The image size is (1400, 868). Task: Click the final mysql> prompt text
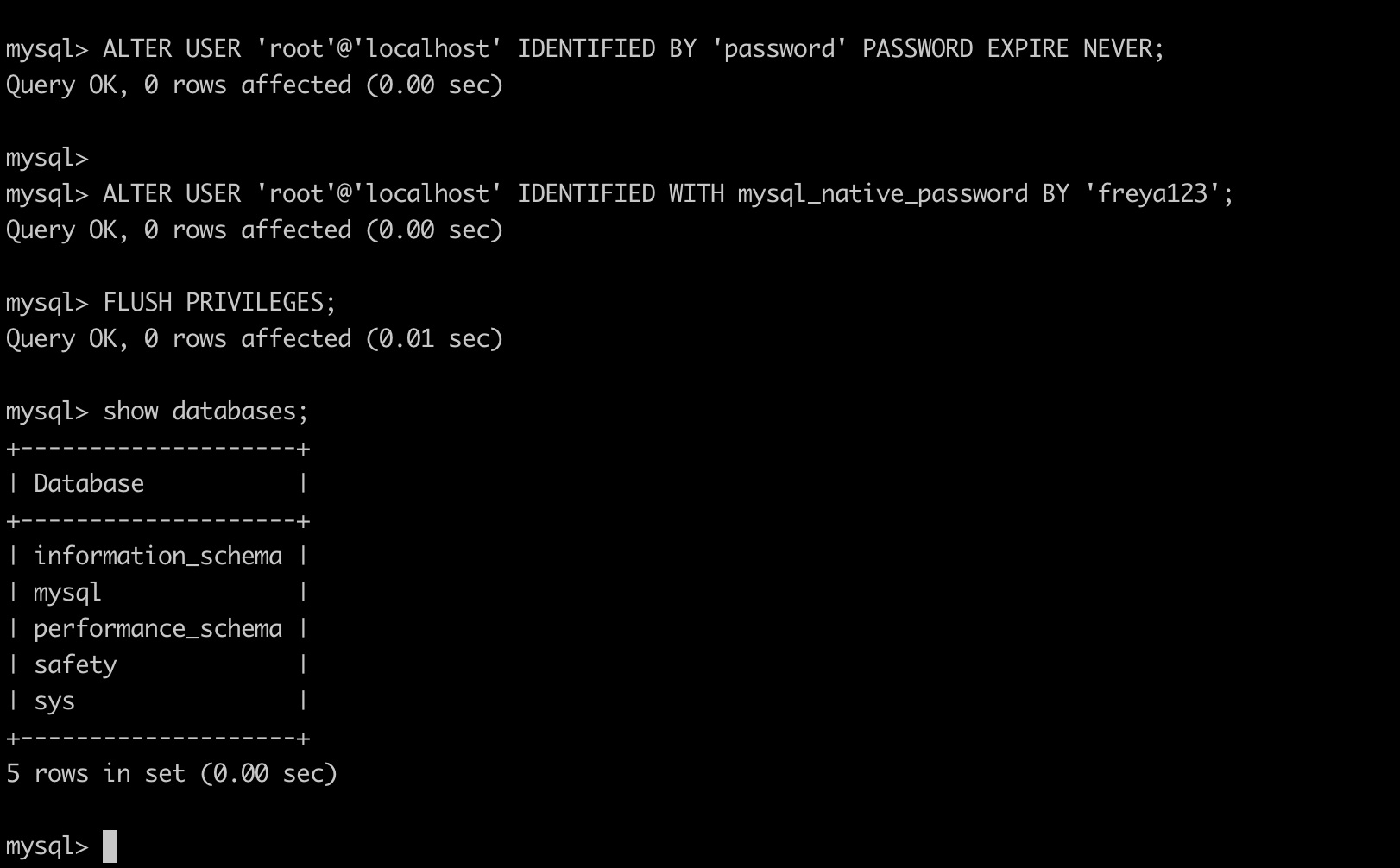pyautogui.click(x=47, y=846)
